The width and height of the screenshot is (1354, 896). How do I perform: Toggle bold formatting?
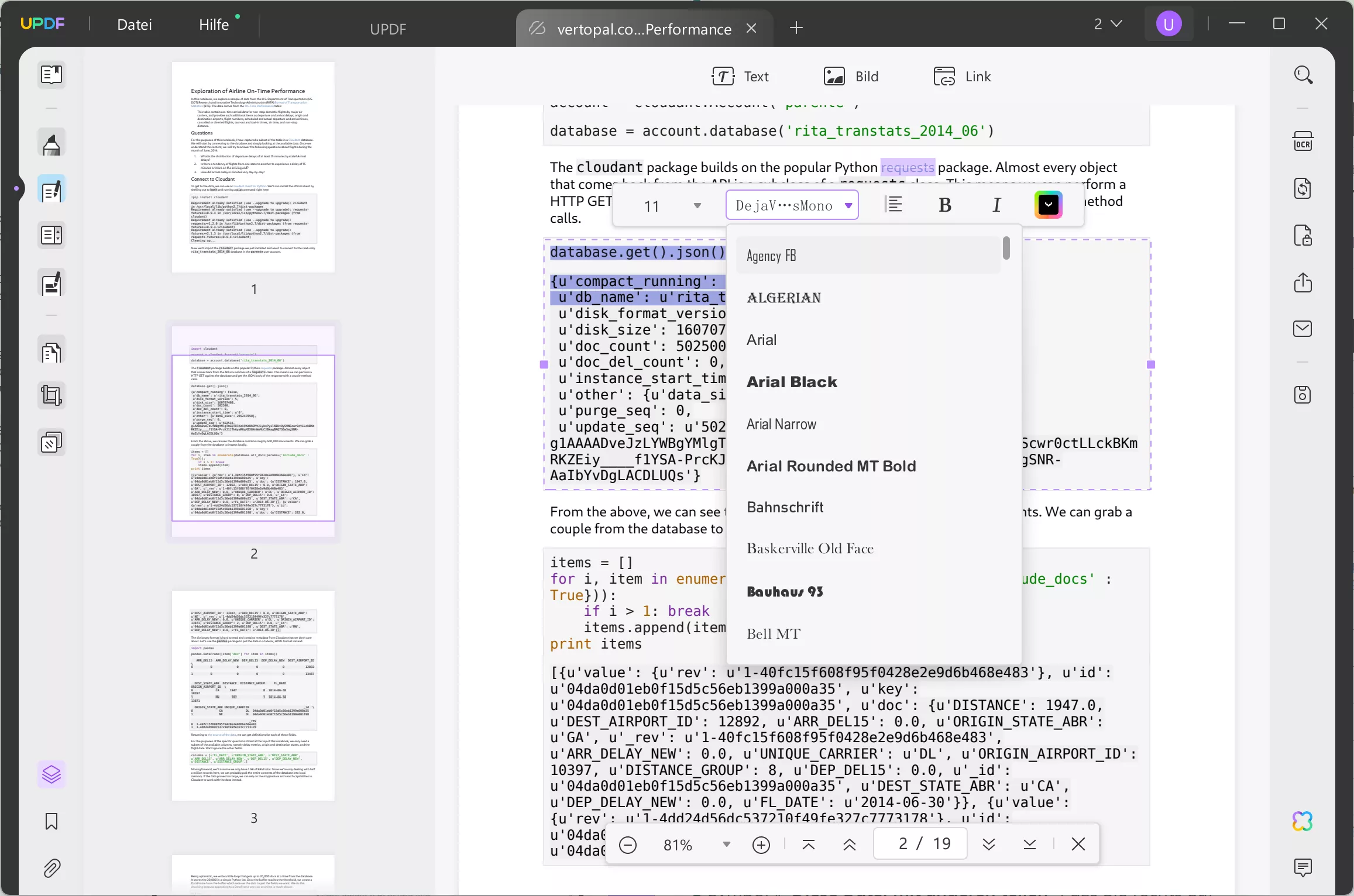(x=944, y=204)
